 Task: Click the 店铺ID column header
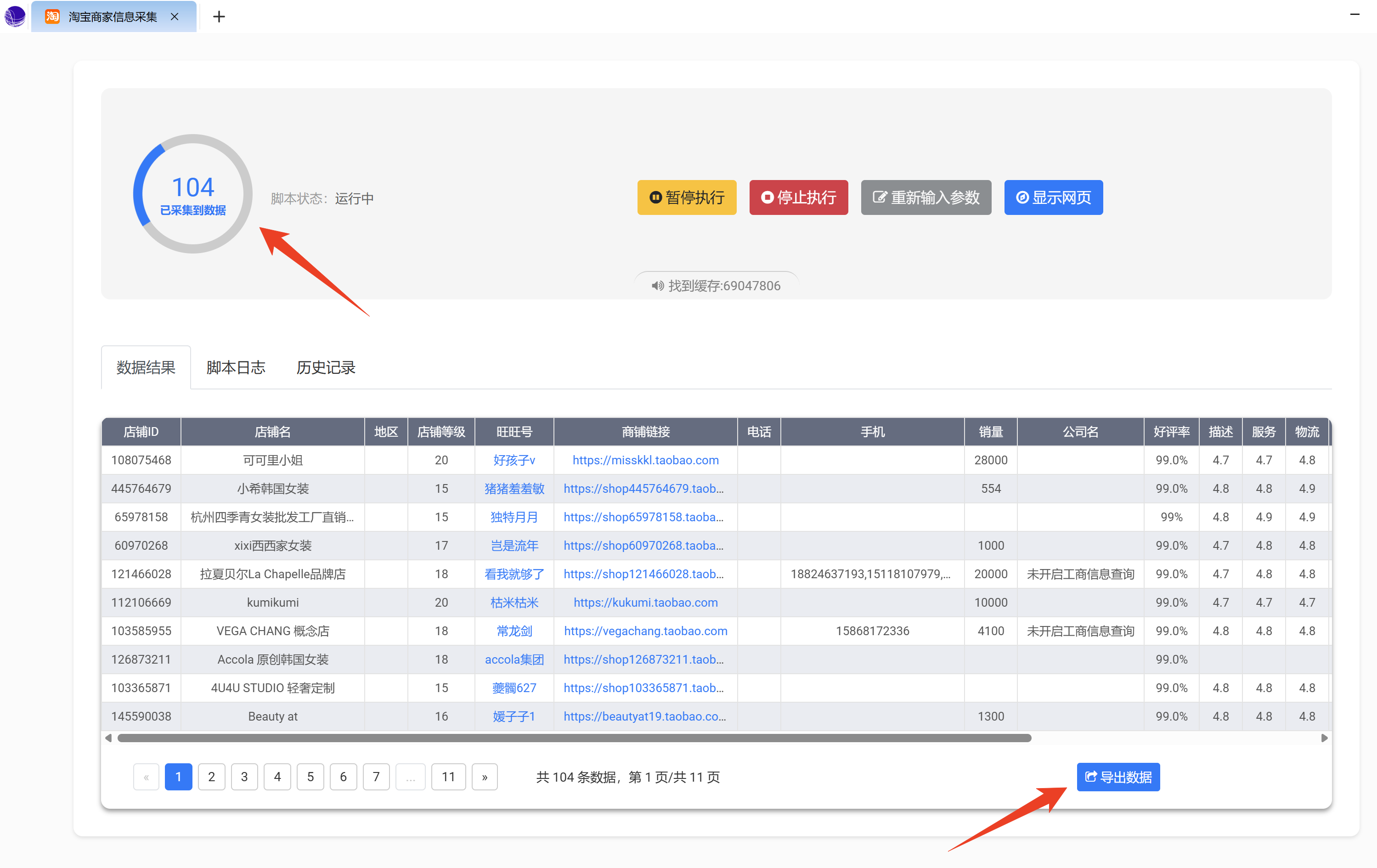point(141,432)
